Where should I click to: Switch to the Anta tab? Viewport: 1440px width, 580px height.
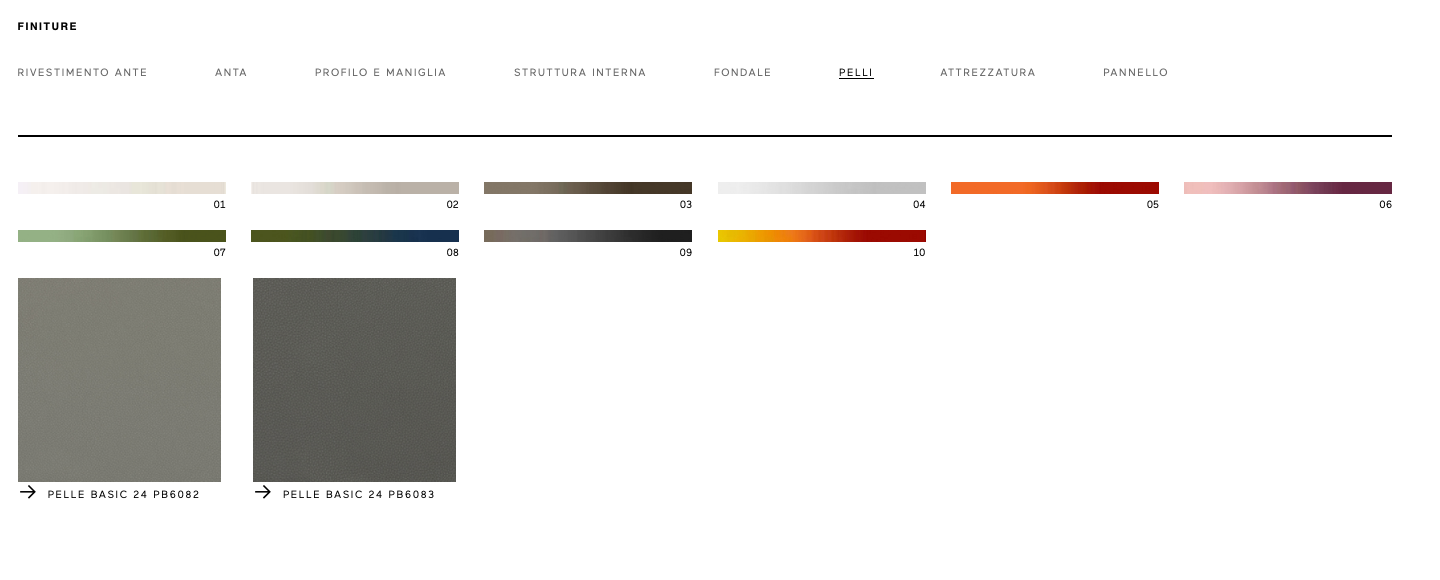[x=231, y=73]
